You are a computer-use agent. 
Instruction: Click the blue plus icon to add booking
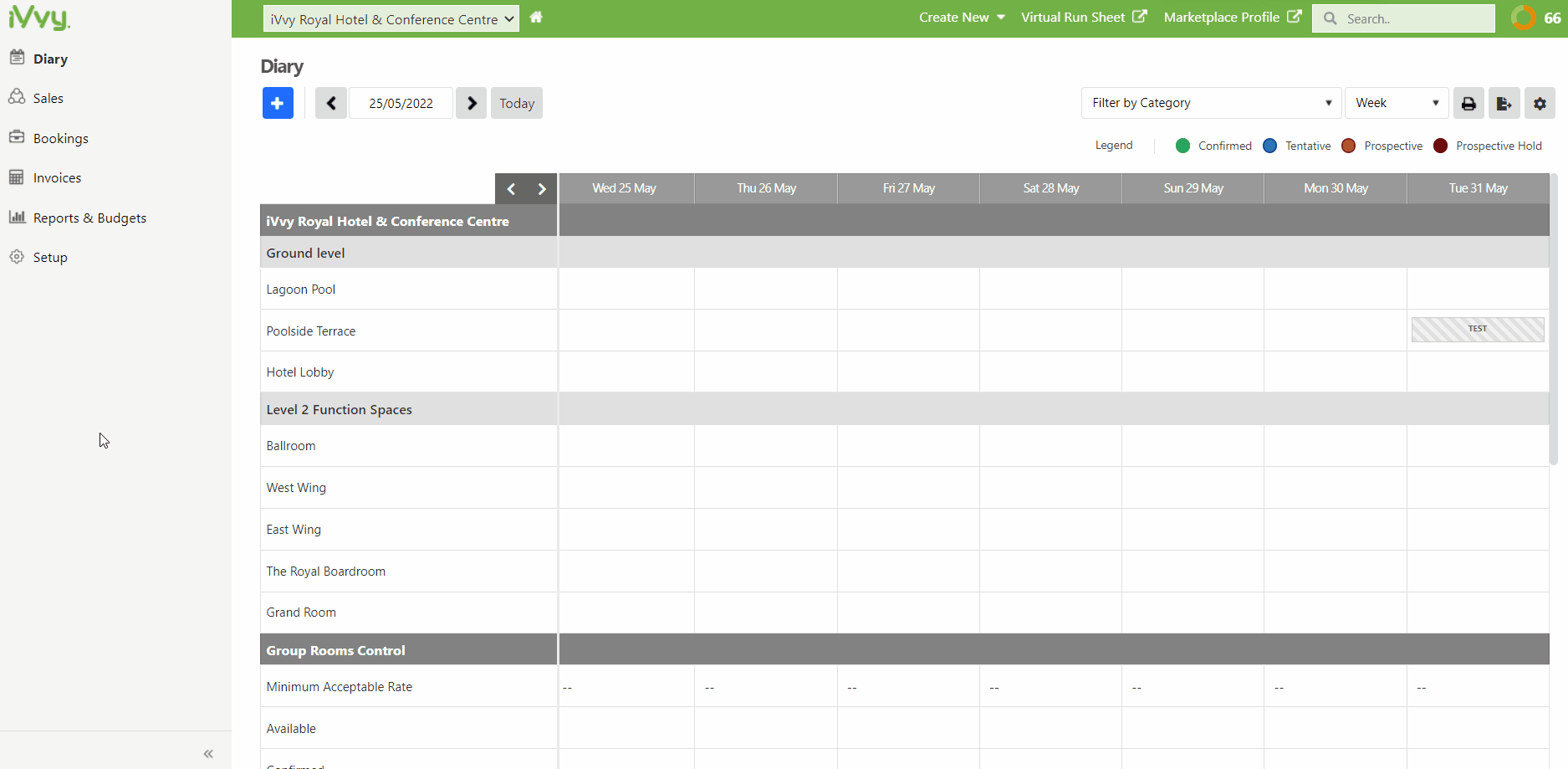278,103
